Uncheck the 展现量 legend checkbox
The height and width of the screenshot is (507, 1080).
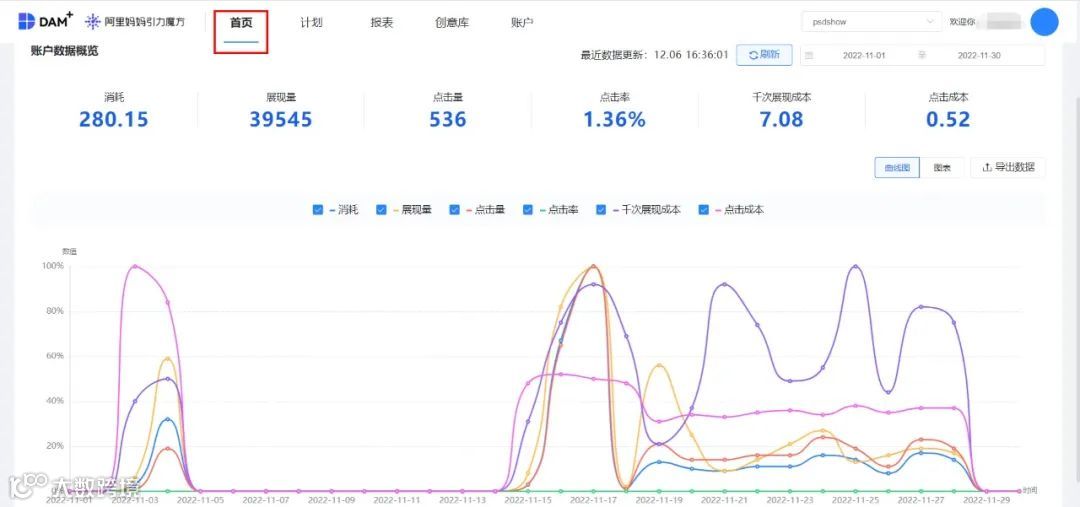click(381, 209)
